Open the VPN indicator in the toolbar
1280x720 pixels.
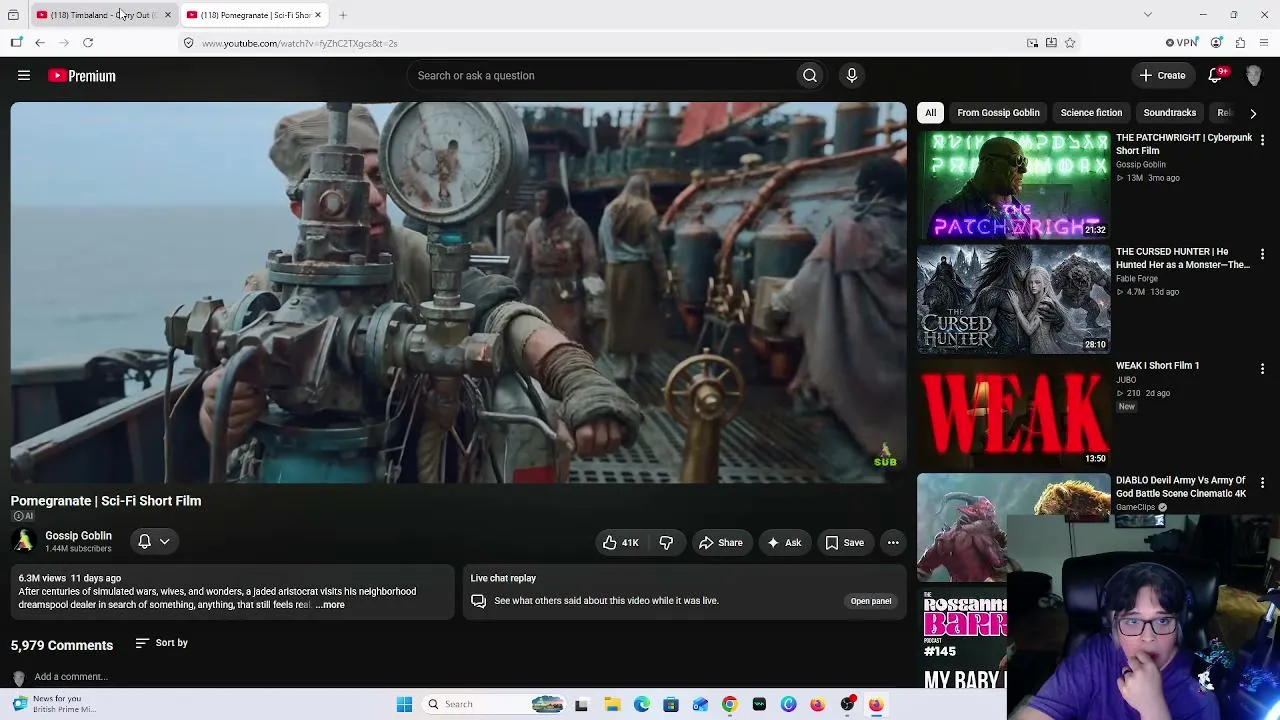1182,43
